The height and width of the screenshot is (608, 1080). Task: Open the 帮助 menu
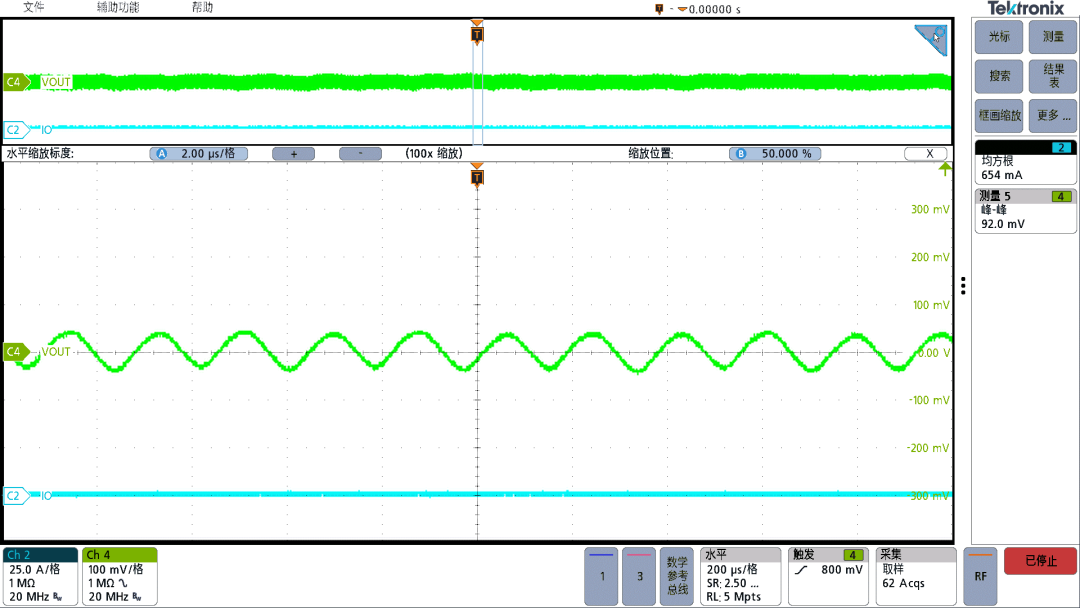[x=202, y=7]
